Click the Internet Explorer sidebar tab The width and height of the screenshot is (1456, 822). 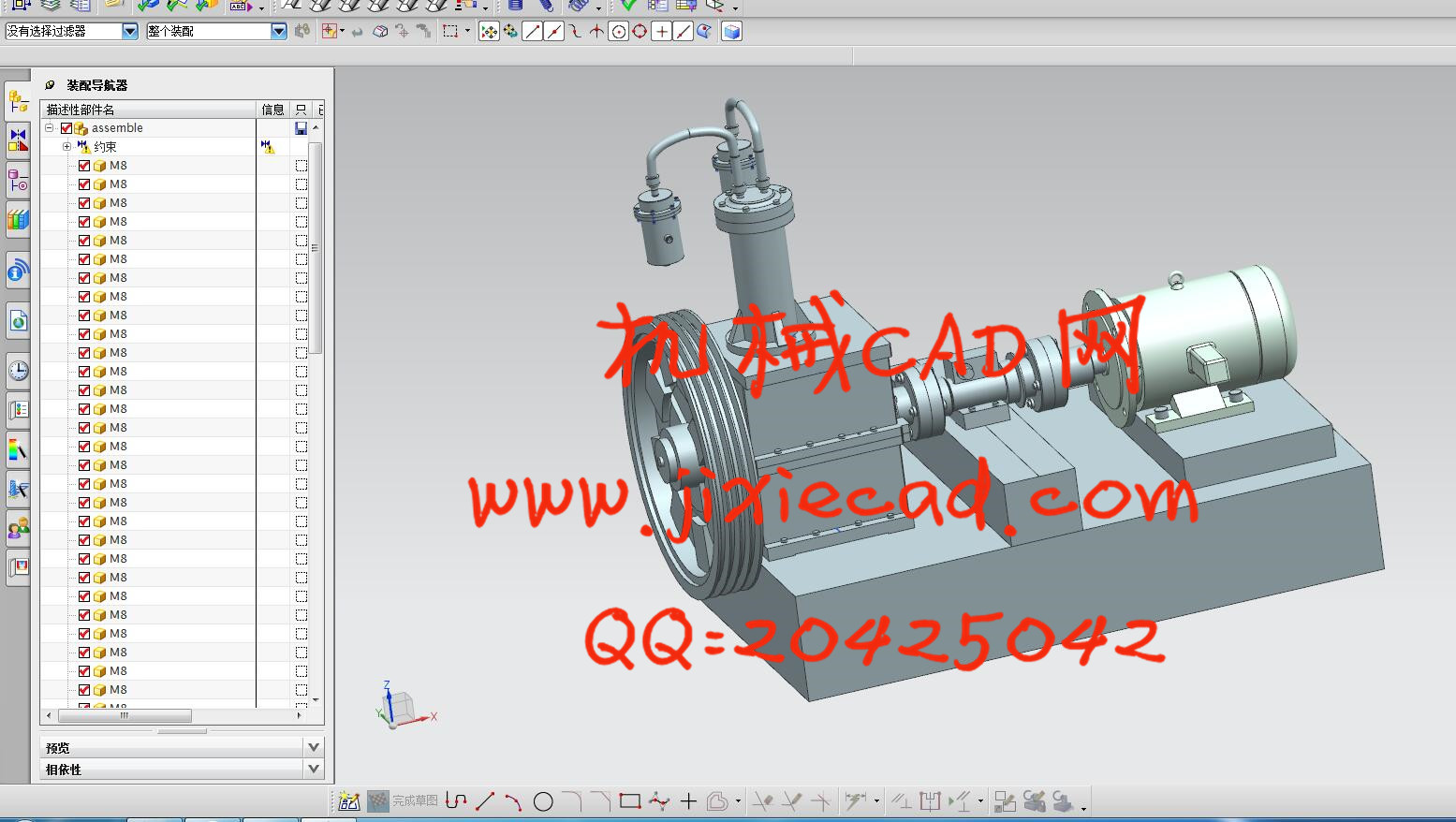pyautogui.click(x=18, y=321)
